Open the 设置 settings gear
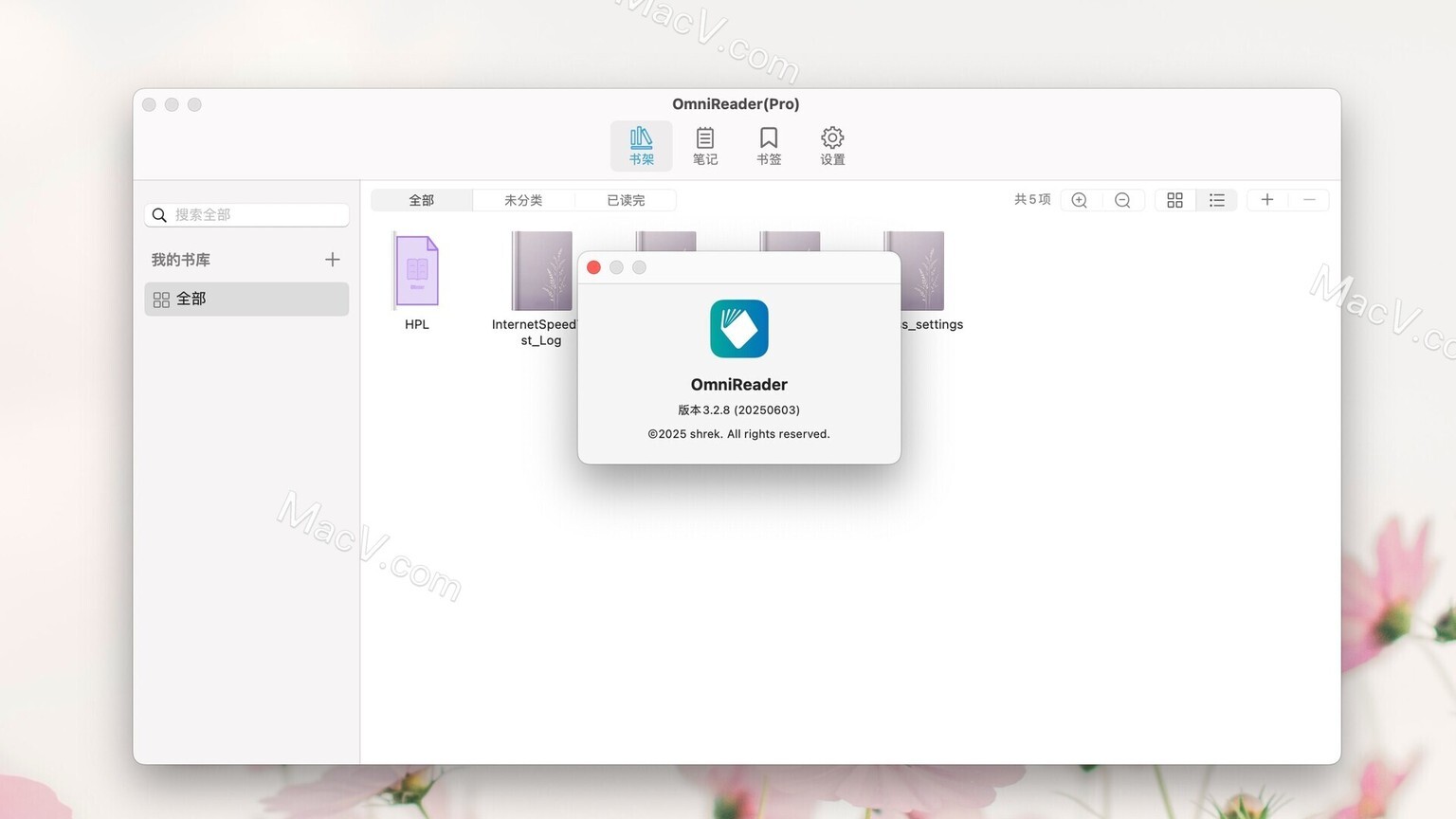The width and height of the screenshot is (1456, 819). pos(832,146)
